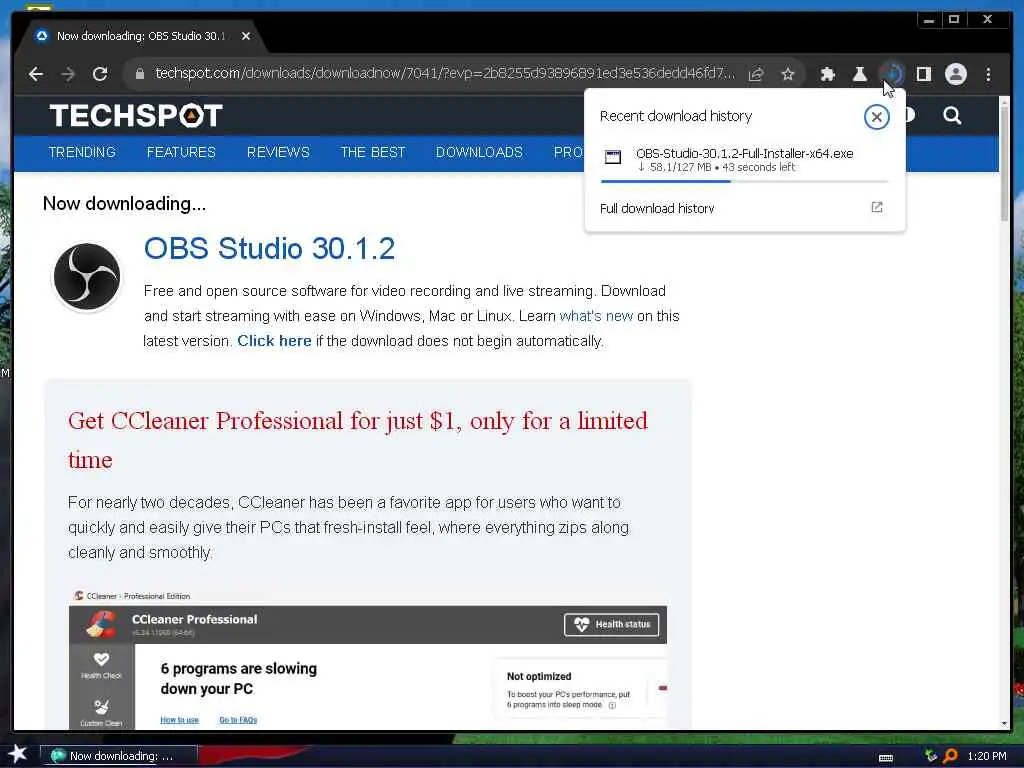Close the Now downloading browser tab
This screenshot has height=768, width=1024.
click(x=246, y=36)
